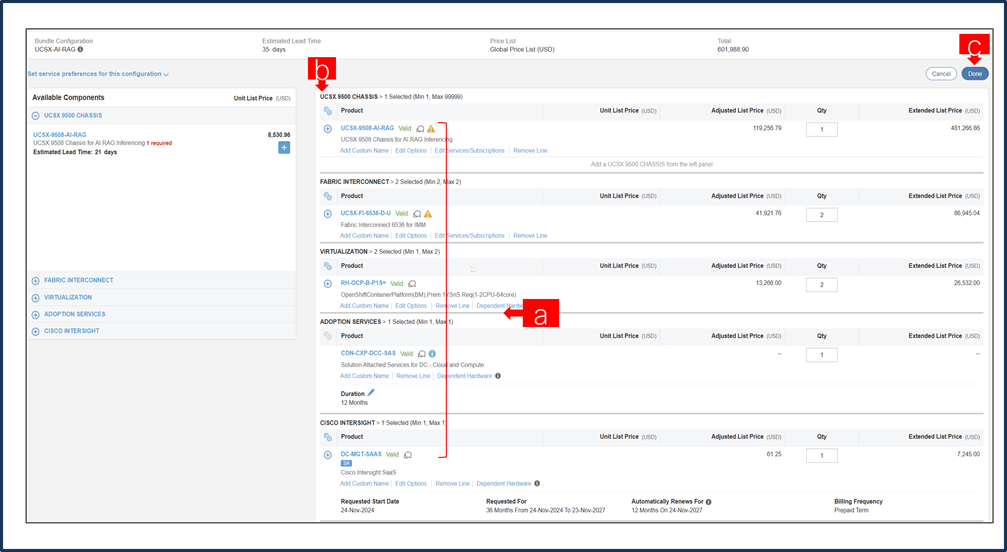Expand the RH-OCP-B-P1S= product line
The height and width of the screenshot is (552, 1007).
[328, 284]
